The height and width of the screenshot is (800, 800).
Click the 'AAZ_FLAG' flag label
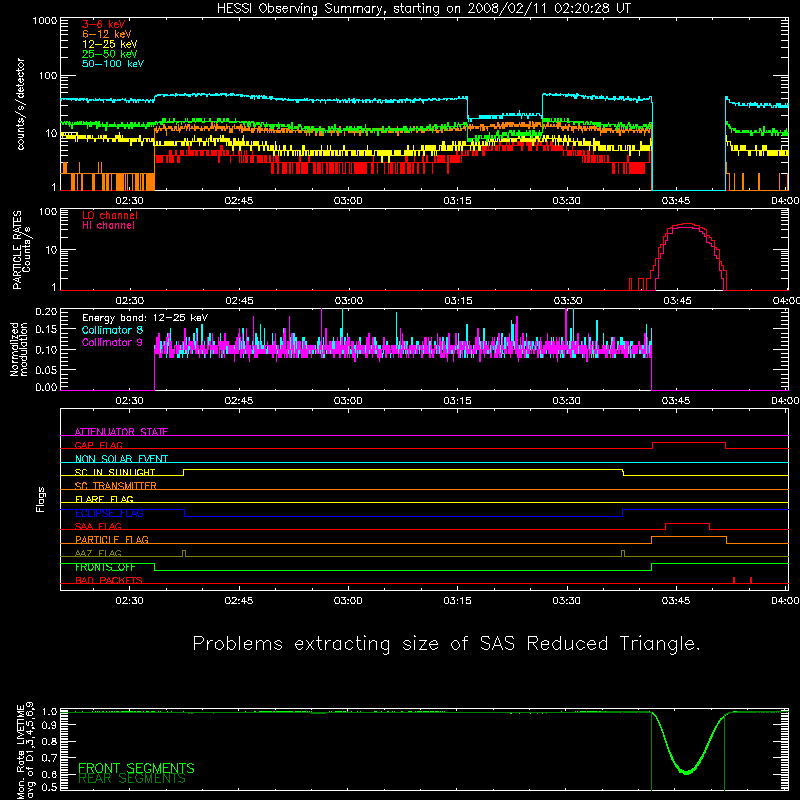pos(98,553)
